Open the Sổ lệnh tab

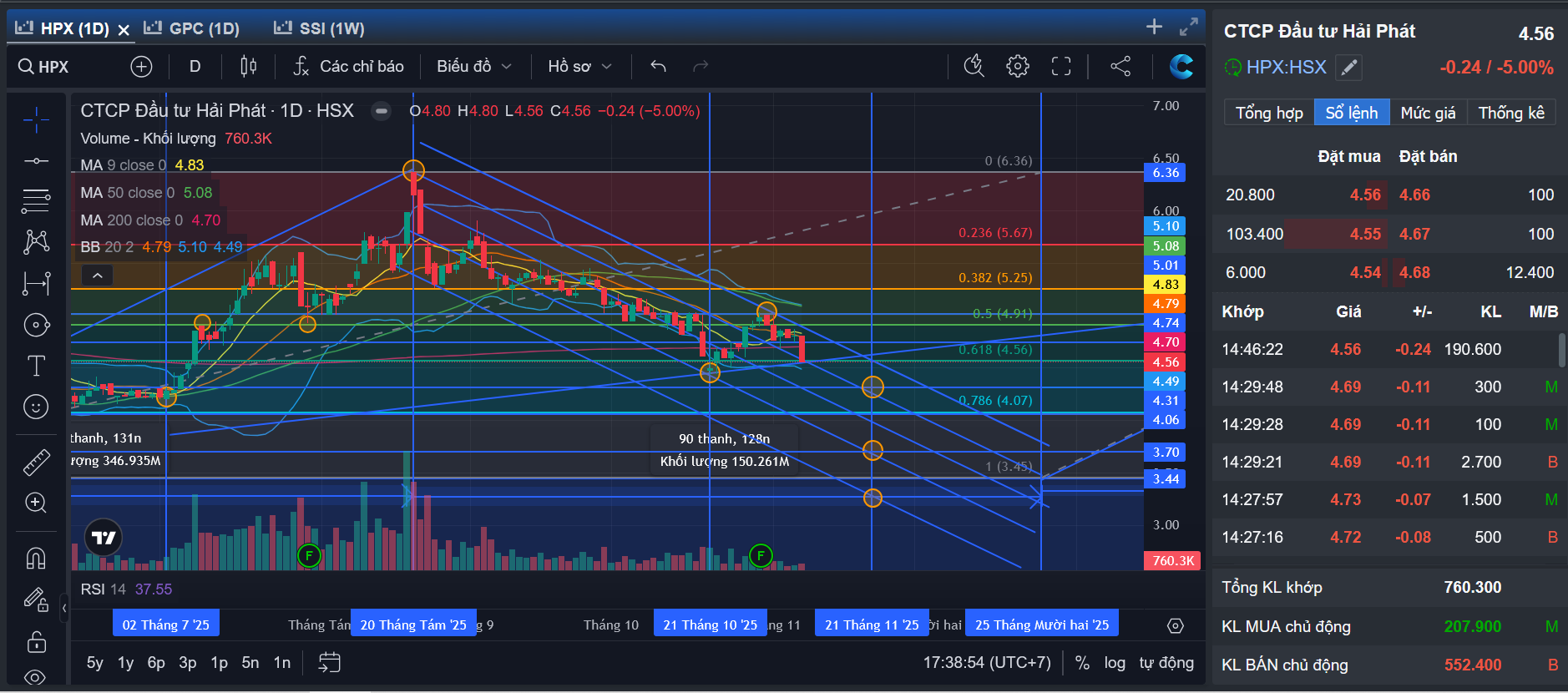(x=1352, y=113)
